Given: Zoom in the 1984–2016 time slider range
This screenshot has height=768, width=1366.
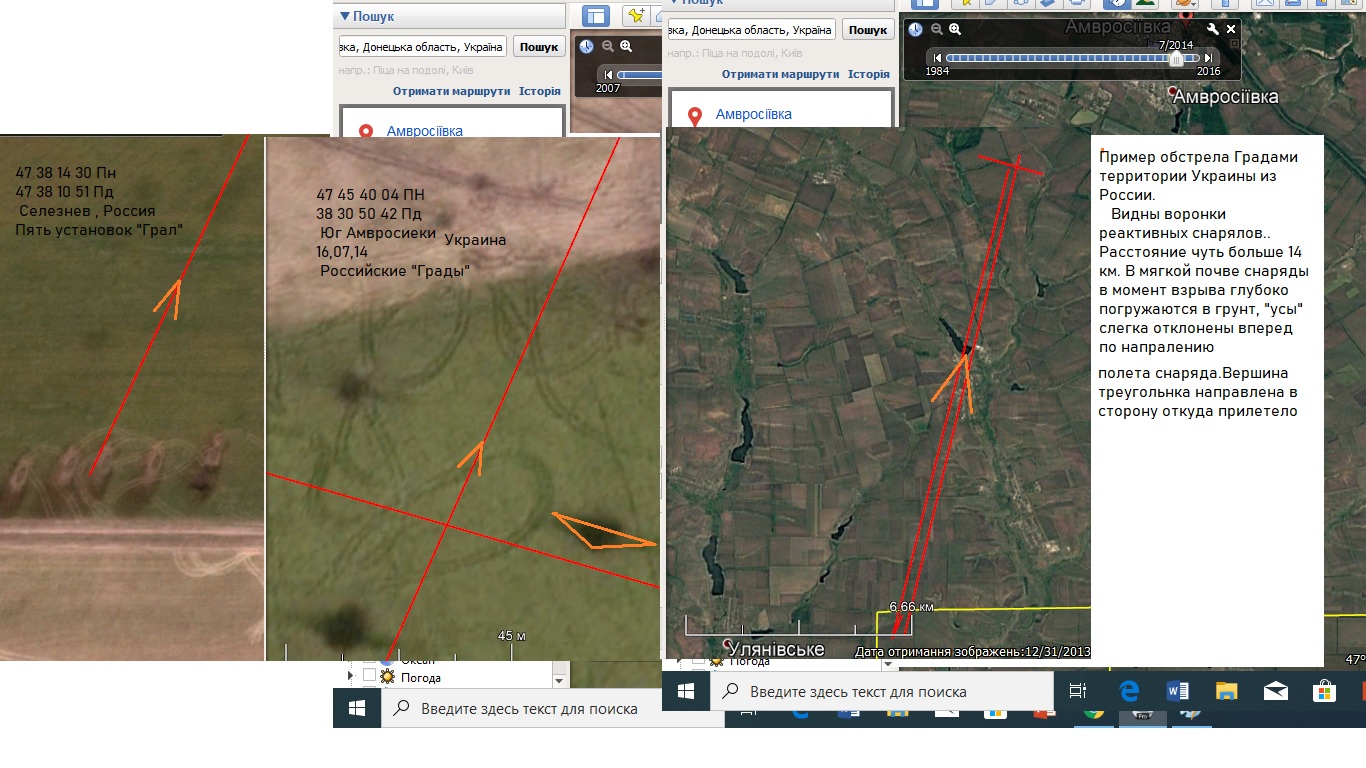Looking at the screenshot, I should tap(956, 30).
